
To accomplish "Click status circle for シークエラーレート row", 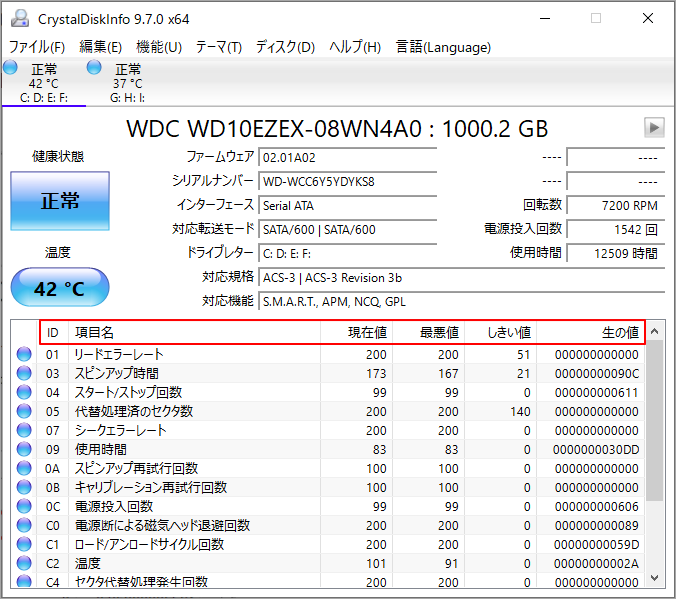I will (x=24, y=430).
